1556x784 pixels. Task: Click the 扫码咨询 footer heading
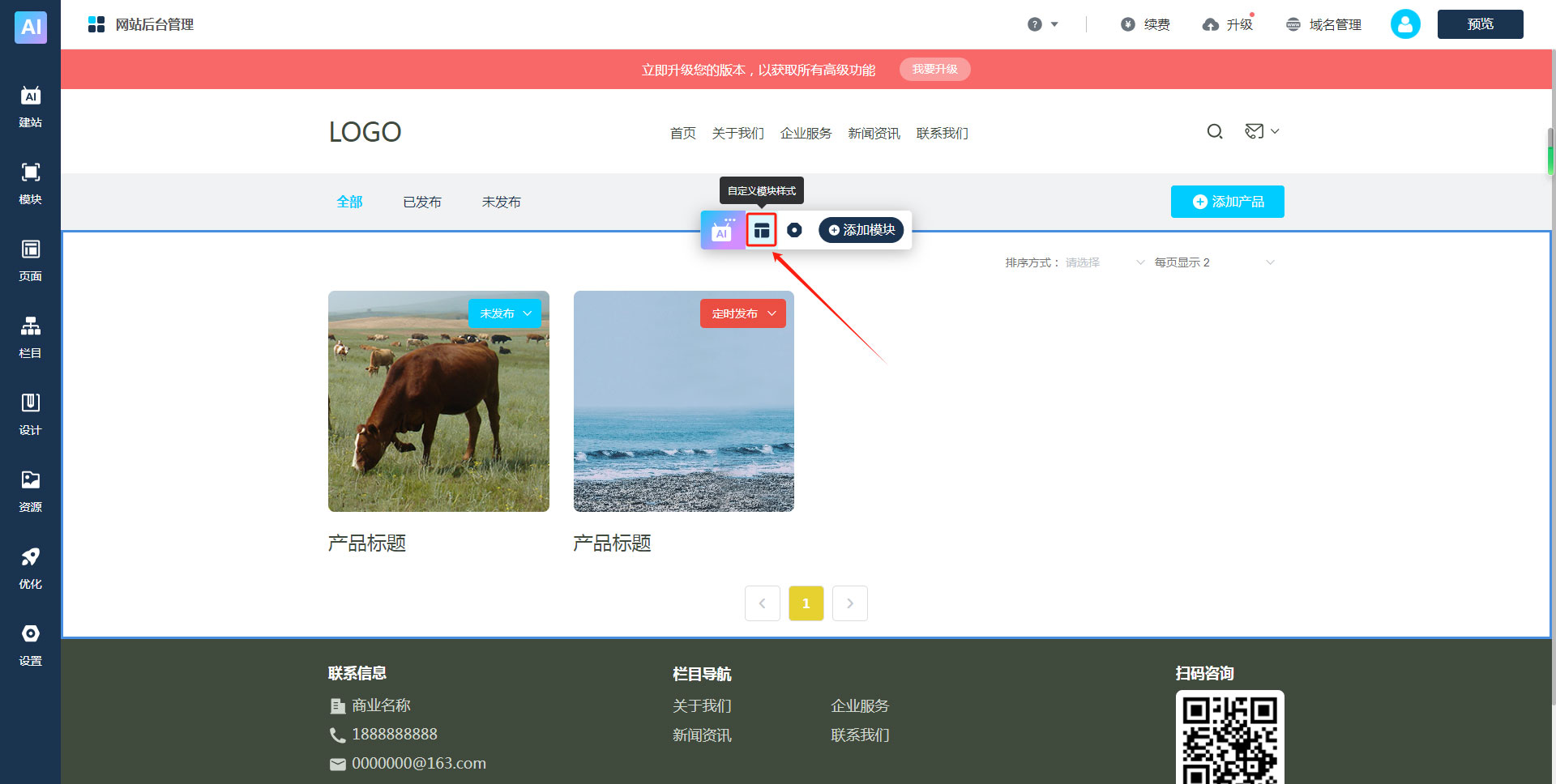pos(1204,673)
